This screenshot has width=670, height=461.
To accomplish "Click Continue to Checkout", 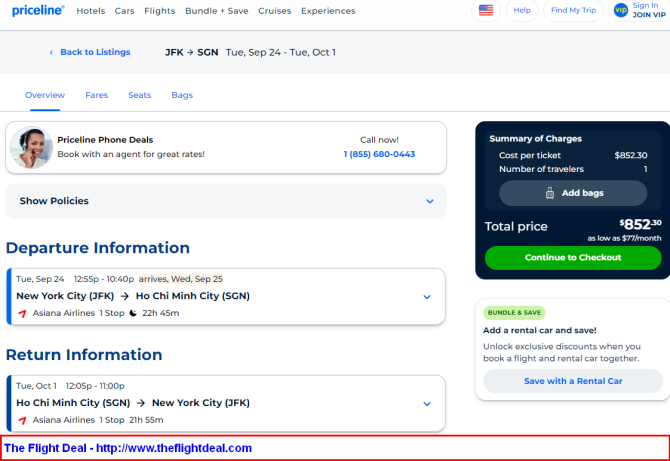I will click(x=573, y=258).
